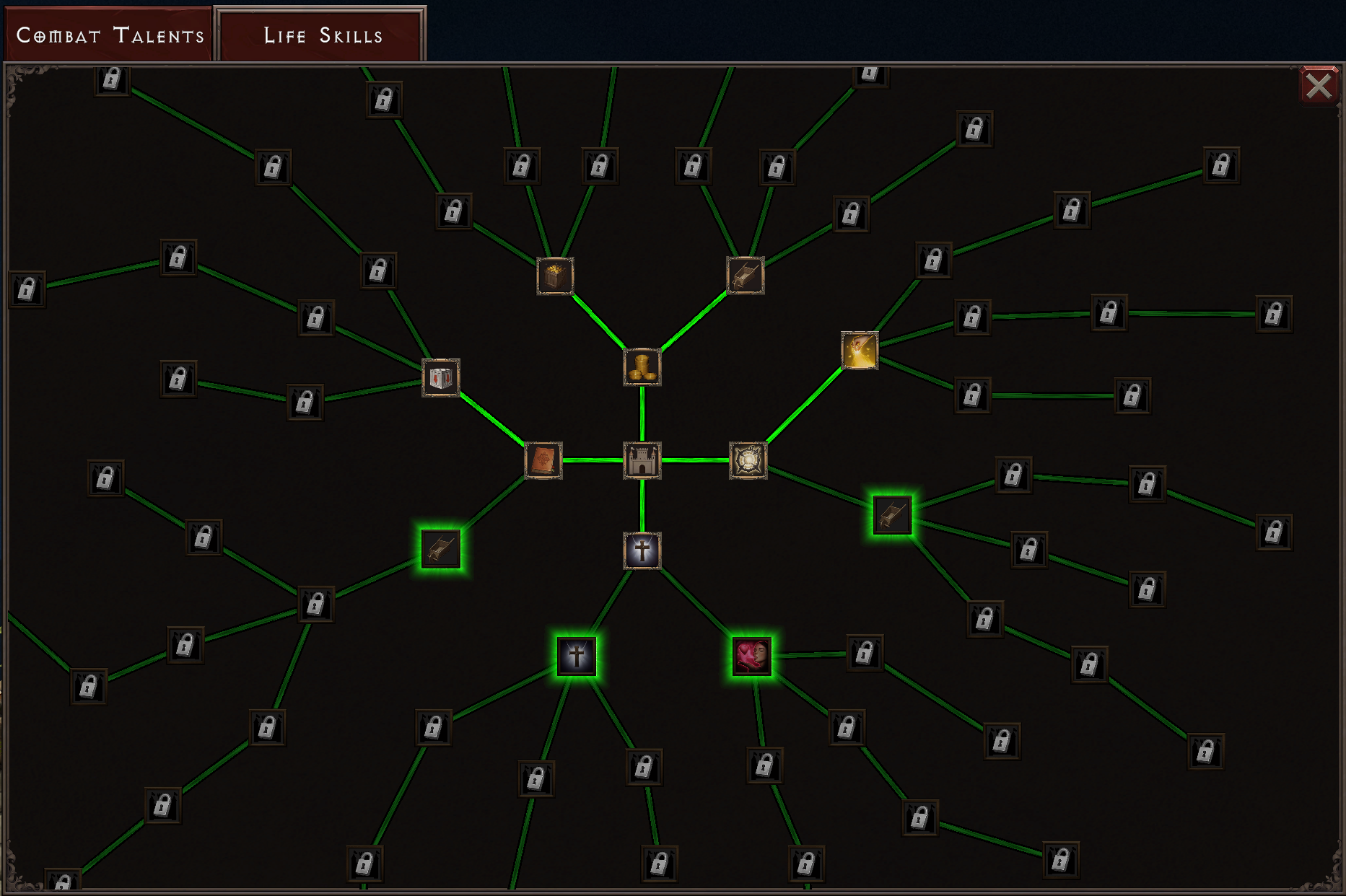
Task: Select the wheelbarrow node above the coins
Action: (745, 275)
